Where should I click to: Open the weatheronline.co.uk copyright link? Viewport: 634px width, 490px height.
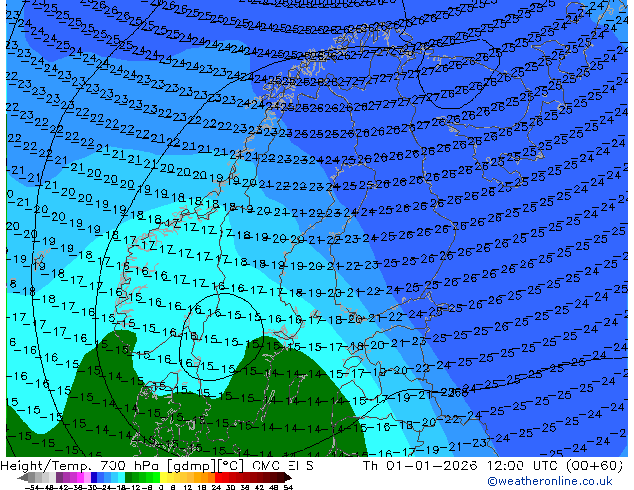(x=550, y=481)
